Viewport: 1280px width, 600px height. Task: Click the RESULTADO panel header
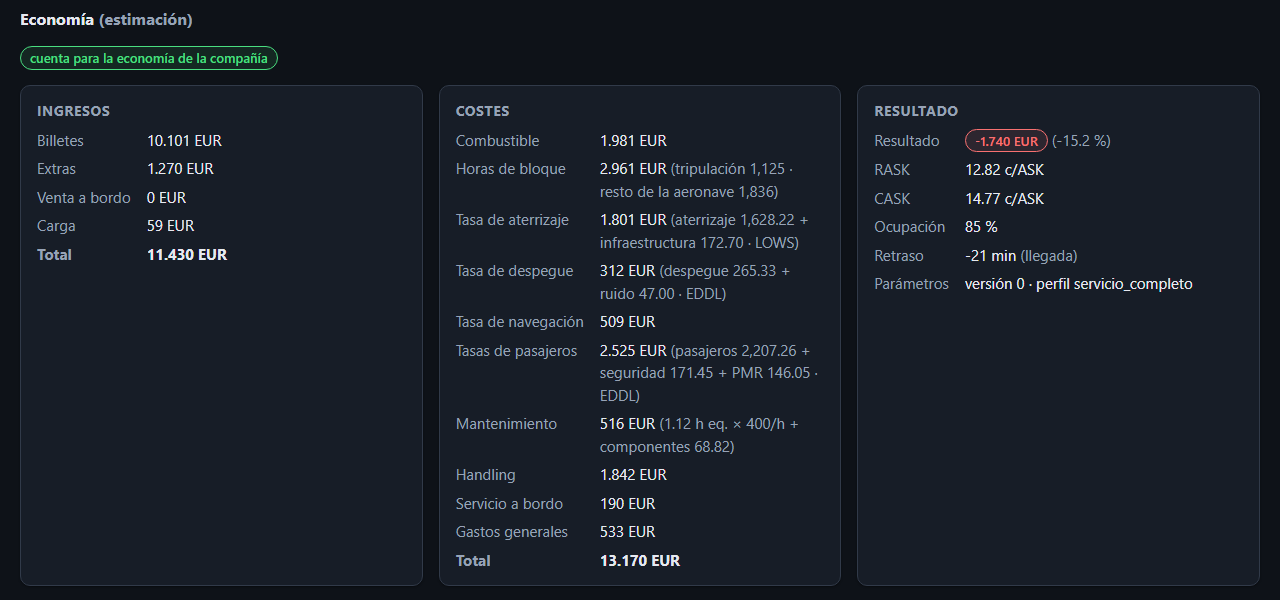[x=916, y=111]
